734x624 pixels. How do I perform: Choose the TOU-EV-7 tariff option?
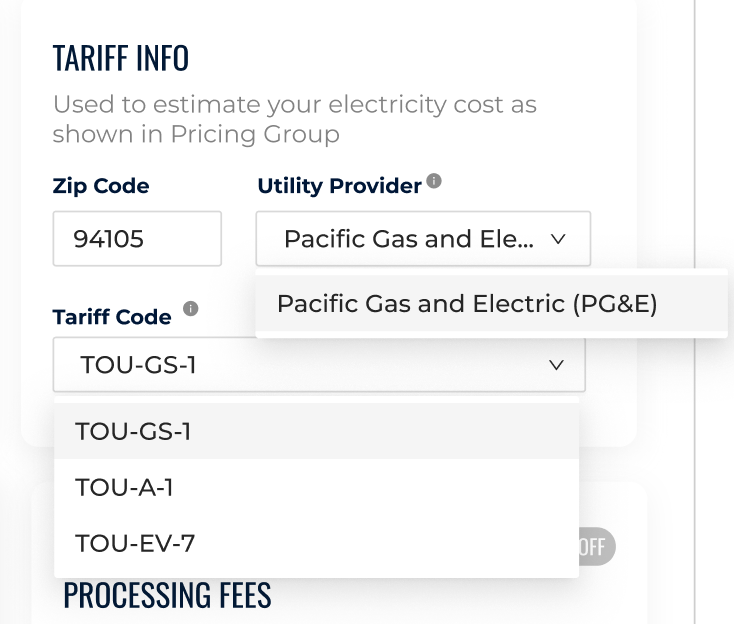[316, 543]
